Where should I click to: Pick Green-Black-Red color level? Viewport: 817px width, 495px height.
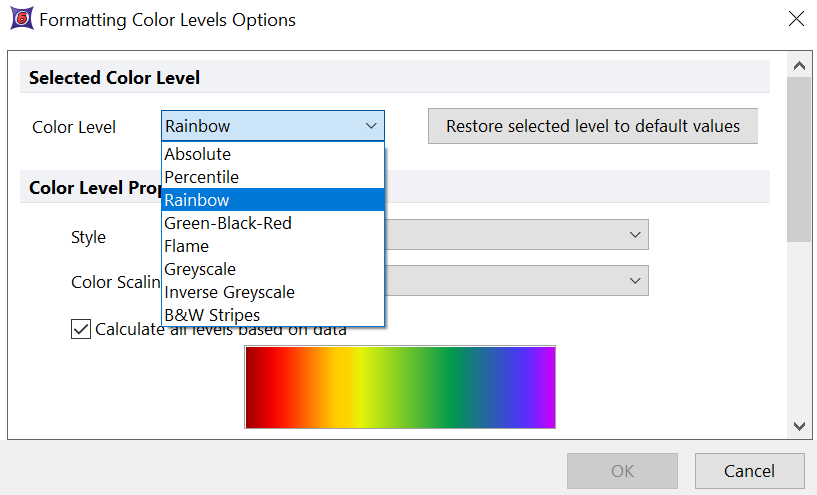tap(228, 223)
